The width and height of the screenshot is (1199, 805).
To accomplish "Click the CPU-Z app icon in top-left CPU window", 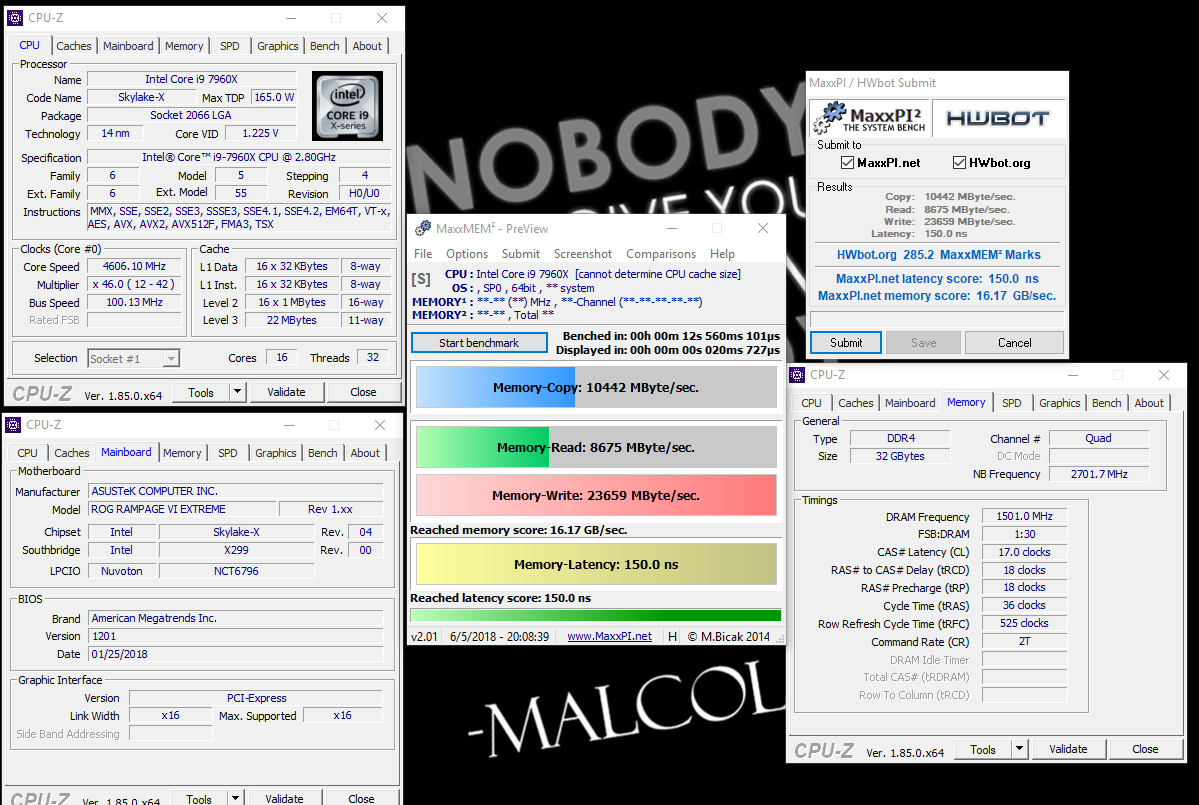I will [15, 18].
